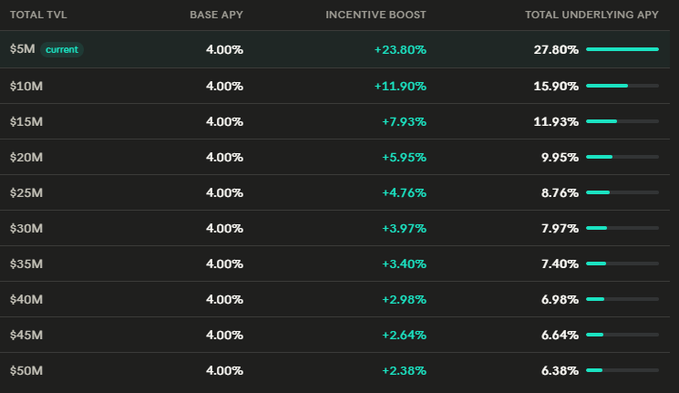
Task: Select the $5M TVL cell
Action: (23, 49)
